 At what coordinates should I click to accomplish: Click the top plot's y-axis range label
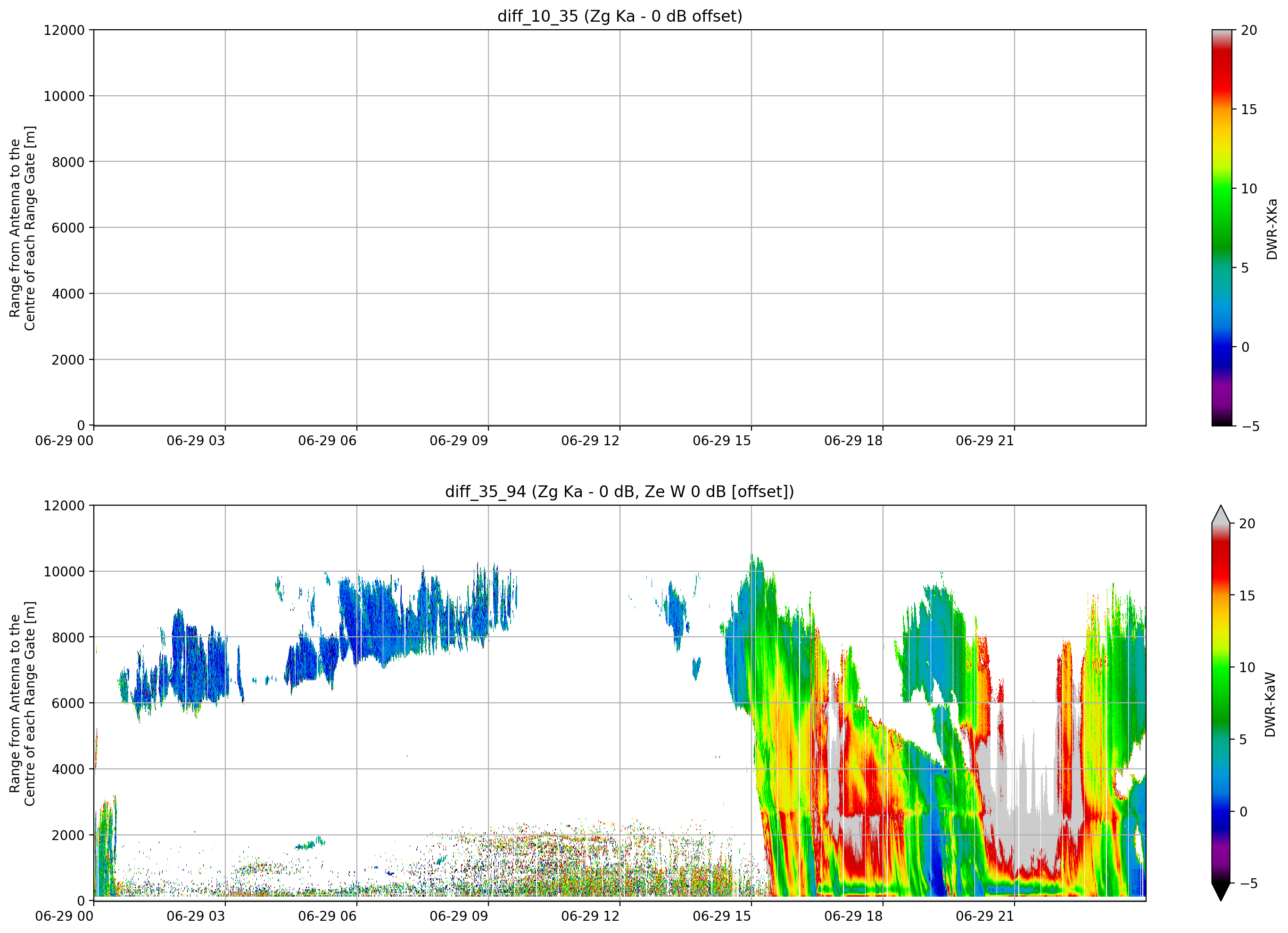(22, 228)
